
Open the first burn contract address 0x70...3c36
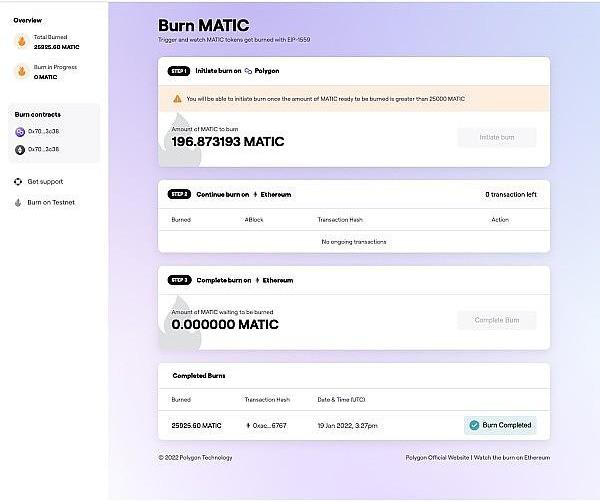[x=46, y=132]
